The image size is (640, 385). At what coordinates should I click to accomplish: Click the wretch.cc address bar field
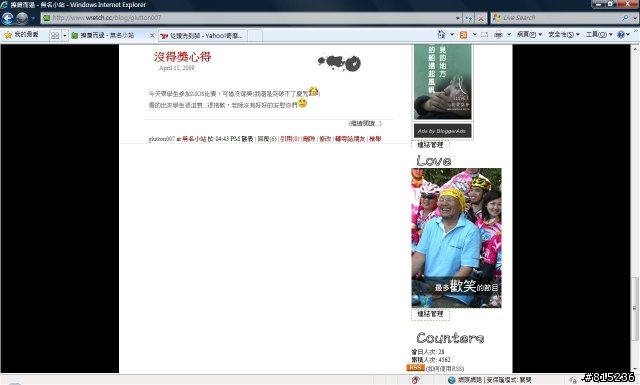coord(248,18)
